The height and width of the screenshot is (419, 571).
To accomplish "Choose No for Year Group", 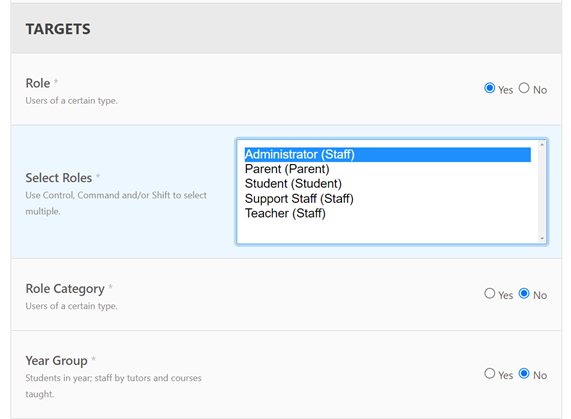I will click(x=524, y=373).
